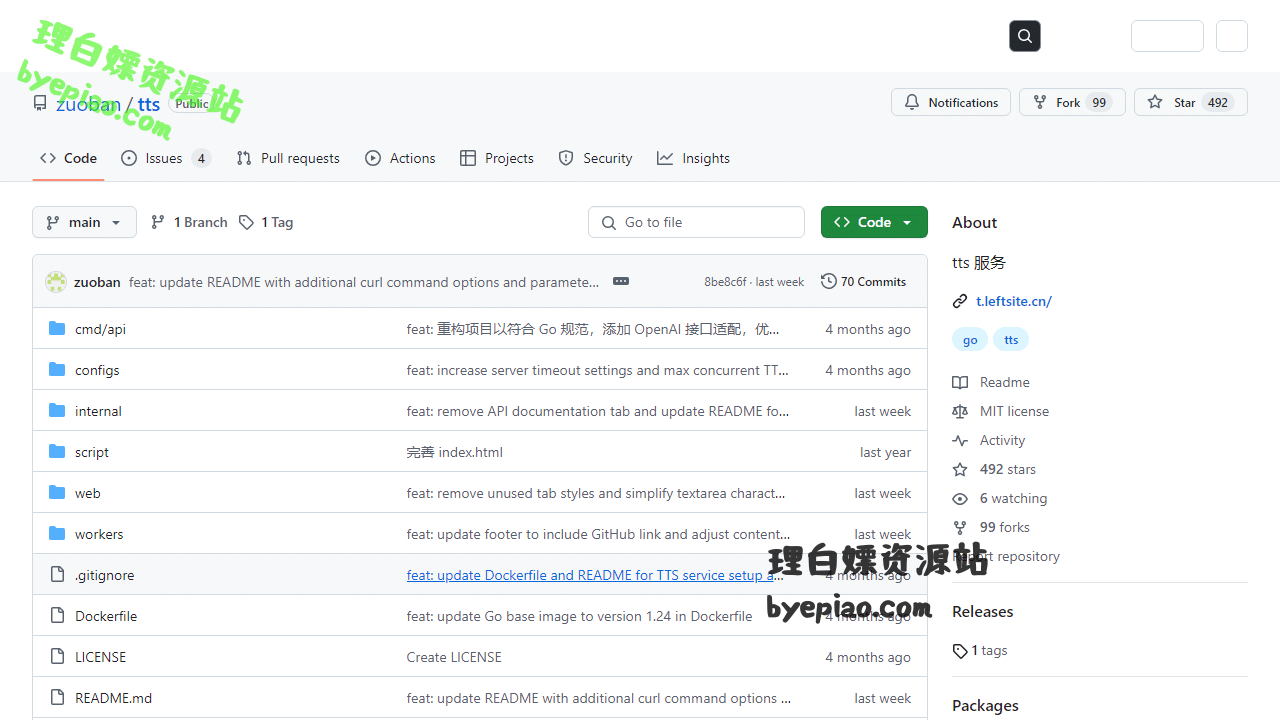1280x720 pixels.
Task: Open the workers folder
Action: tap(99, 534)
